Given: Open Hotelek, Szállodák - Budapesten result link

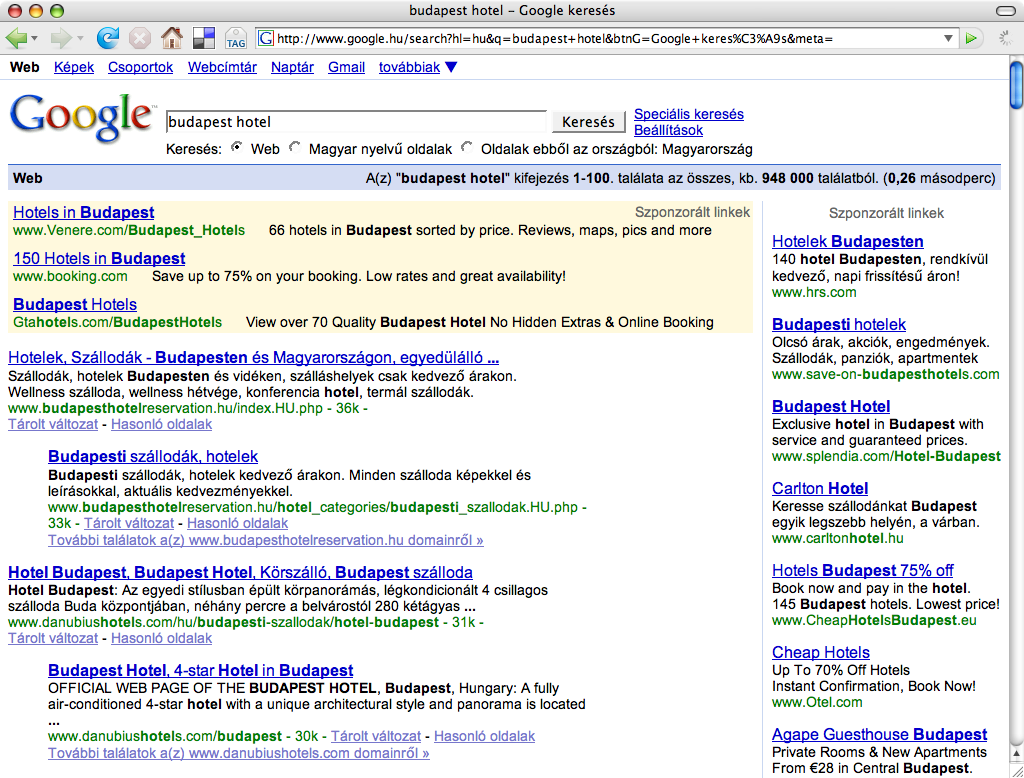Looking at the screenshot, I should coord(253,358).
